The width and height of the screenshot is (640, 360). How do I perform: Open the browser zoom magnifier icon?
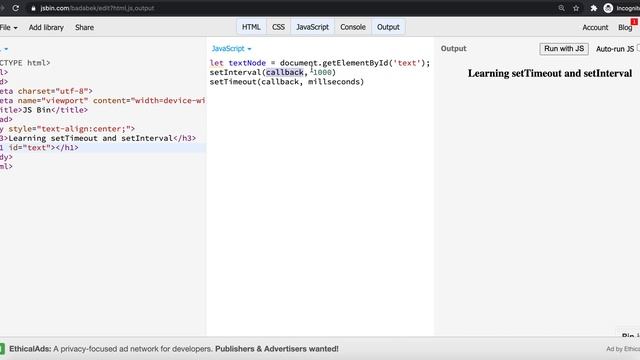562,8
